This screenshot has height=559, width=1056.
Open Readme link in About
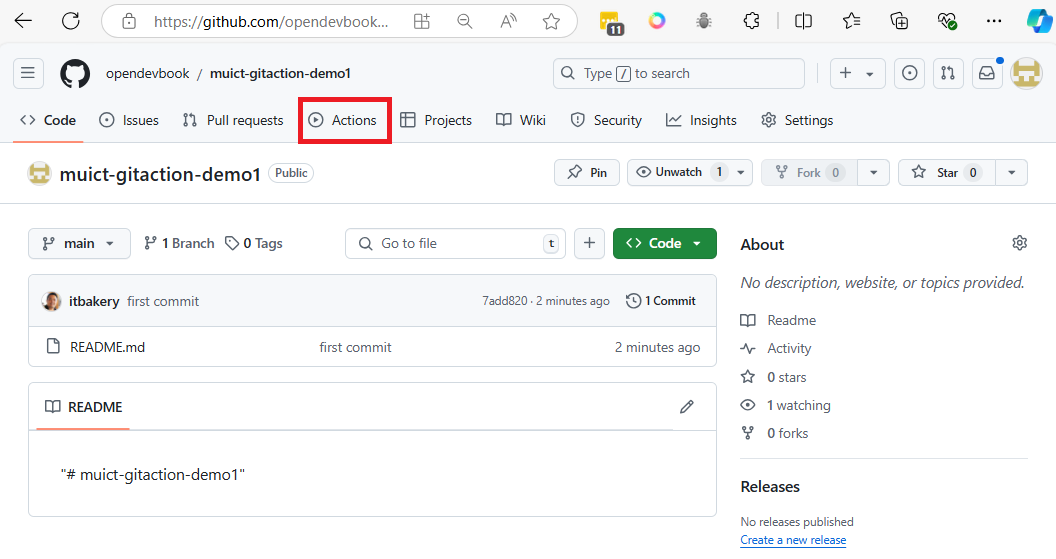[791, 321]
